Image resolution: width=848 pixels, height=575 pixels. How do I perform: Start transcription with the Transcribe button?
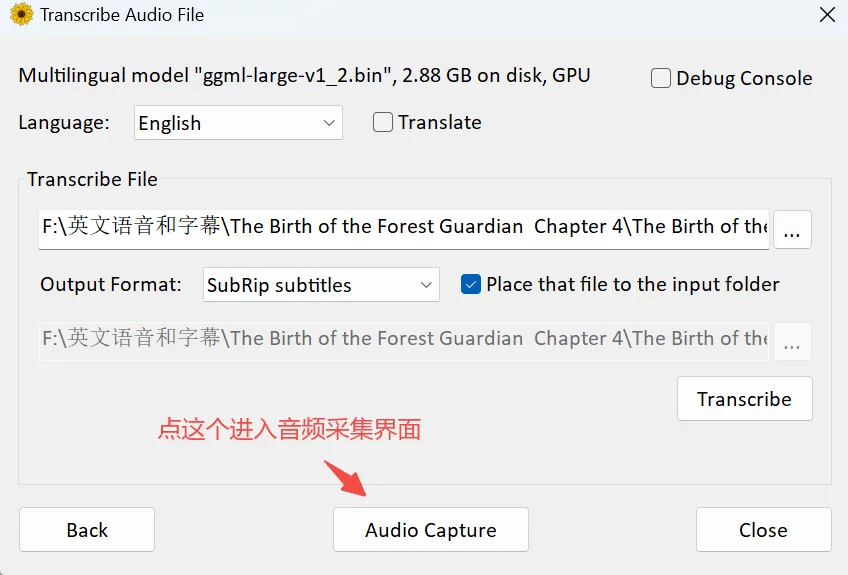pos(744,399)
